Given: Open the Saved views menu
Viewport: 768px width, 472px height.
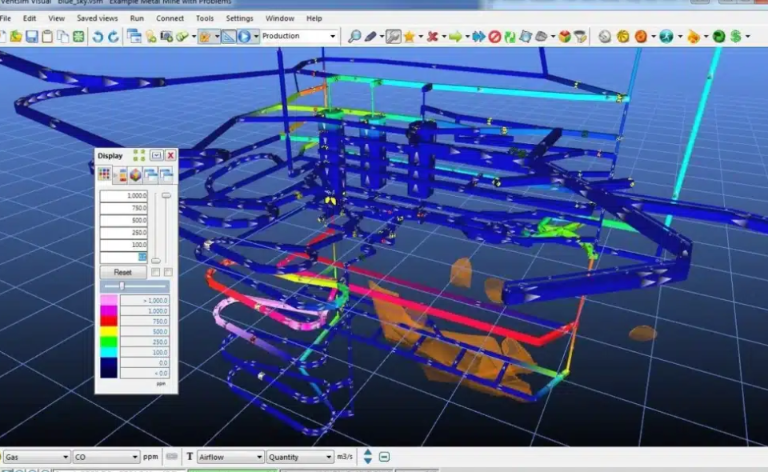Looking at the screenshot, I should (97, 18).
